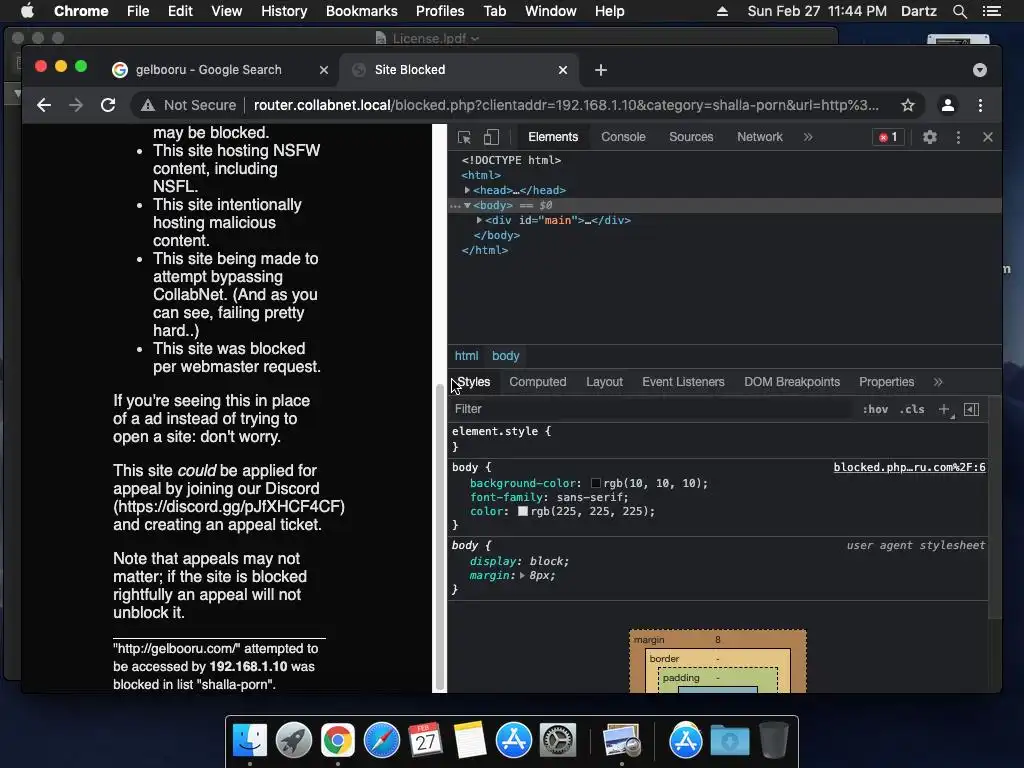
Task: Bookmark this page with the star icon
Action: pyautogui.click(x=908, y=105)
